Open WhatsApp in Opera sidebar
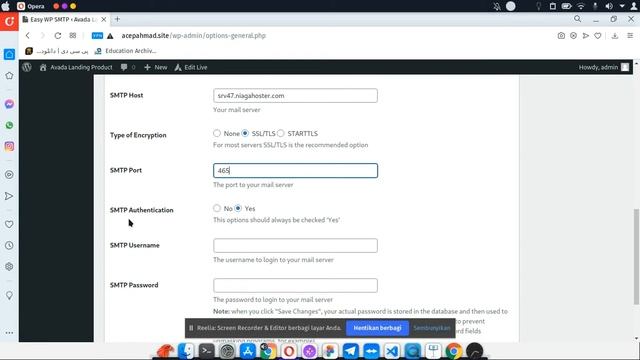640x360 pixels. click(9, 125)
